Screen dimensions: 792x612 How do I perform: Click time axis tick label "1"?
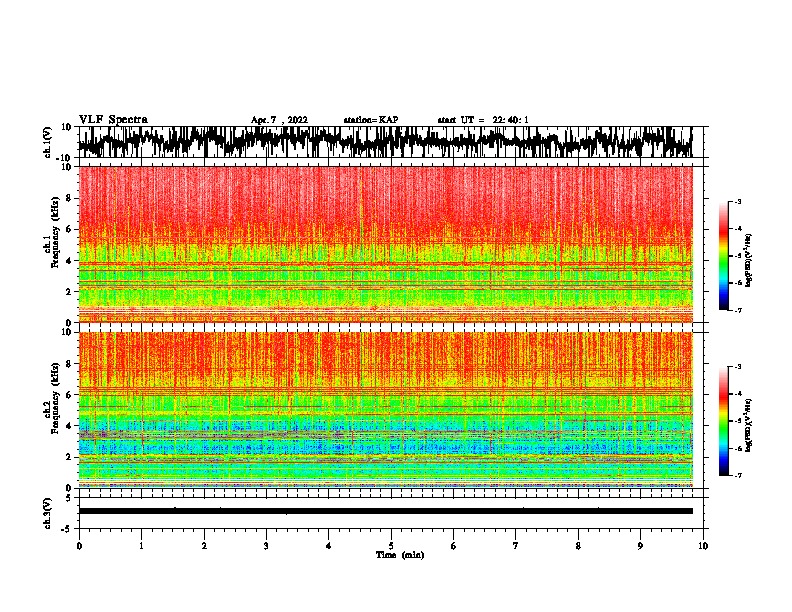(141, 546)
